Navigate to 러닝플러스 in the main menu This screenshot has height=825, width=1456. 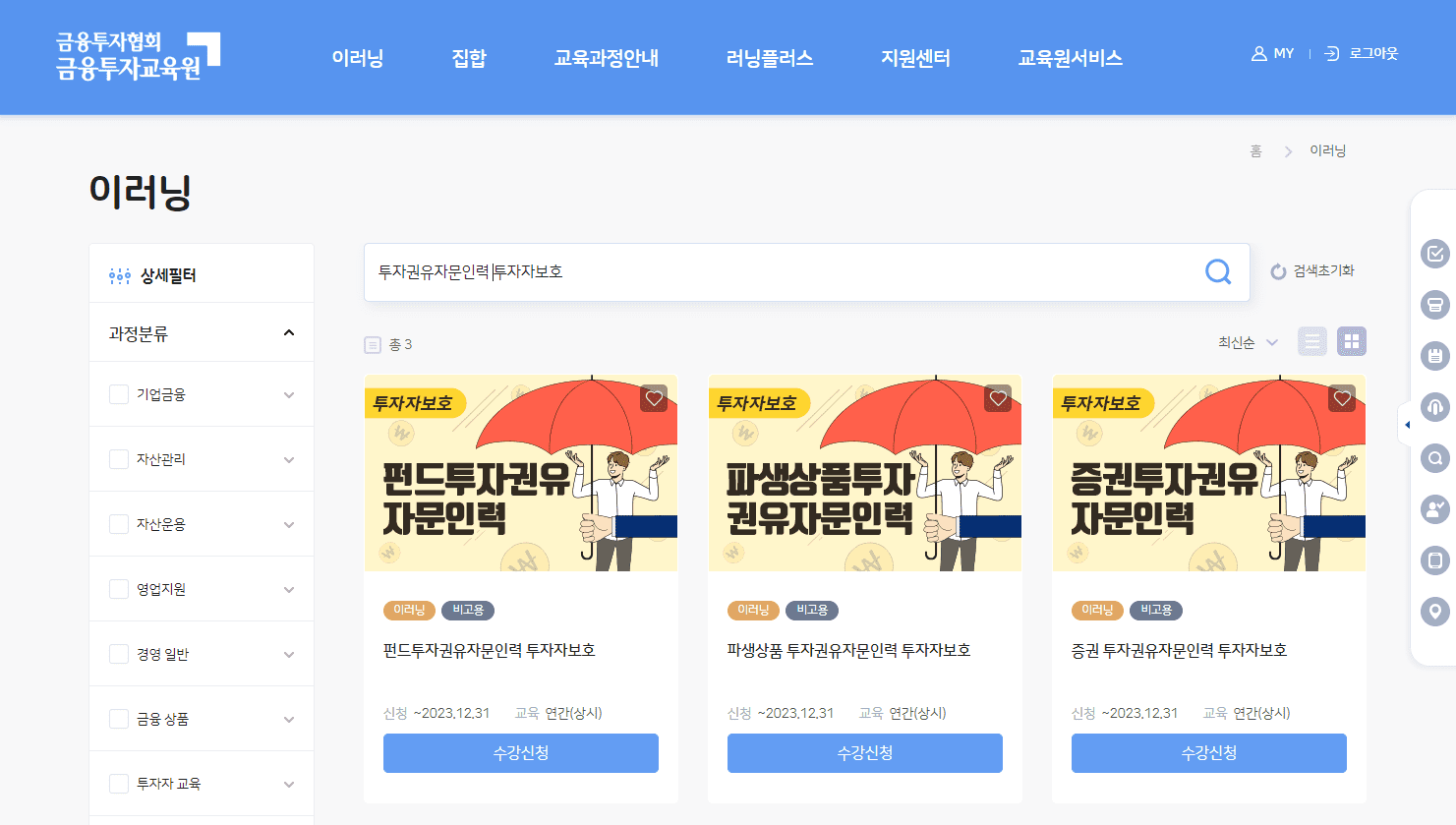(x=770, y=58)
